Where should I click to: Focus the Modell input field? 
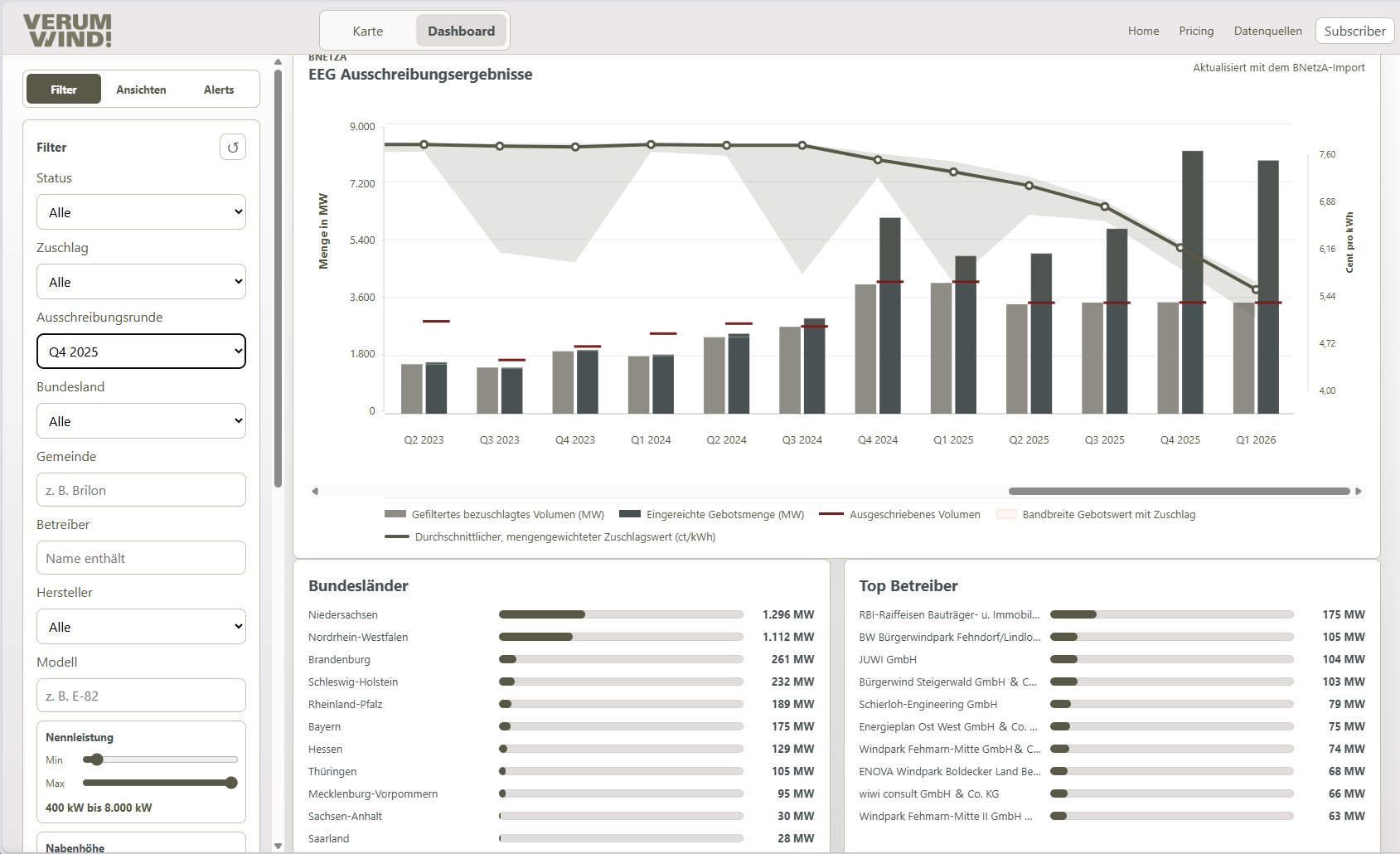tap(141, 696)
